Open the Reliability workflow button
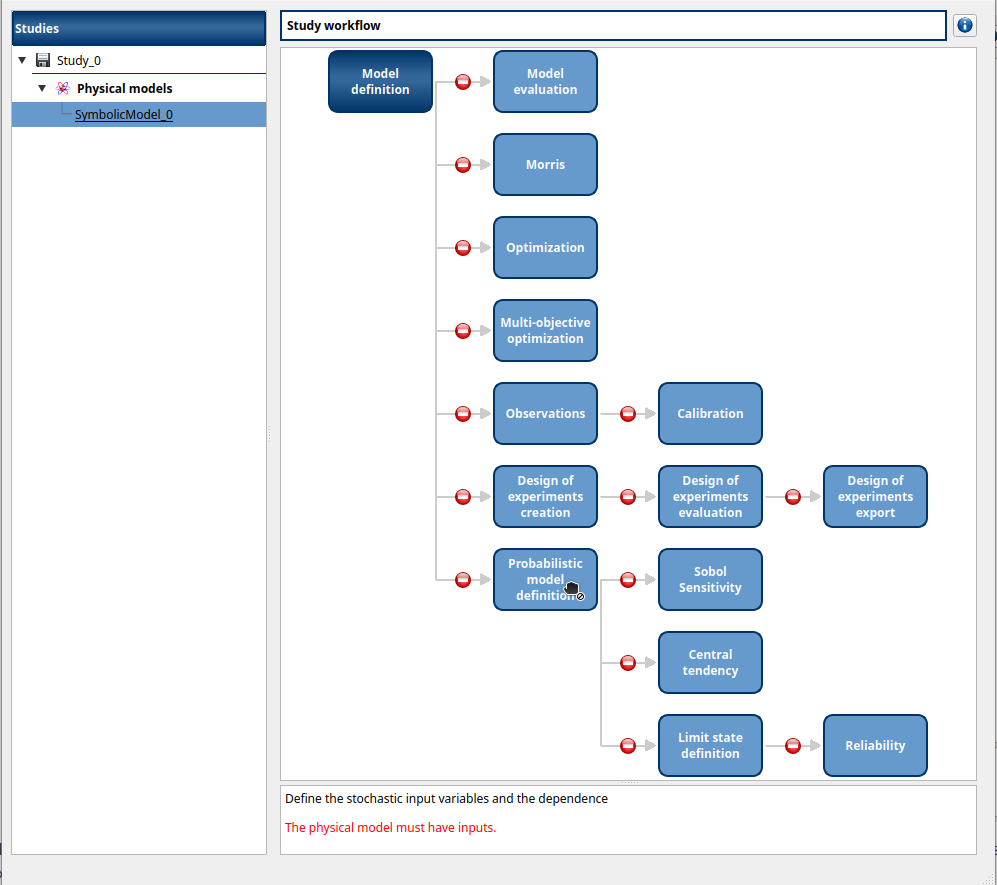 pyautogui.click(x=876, y=746)
